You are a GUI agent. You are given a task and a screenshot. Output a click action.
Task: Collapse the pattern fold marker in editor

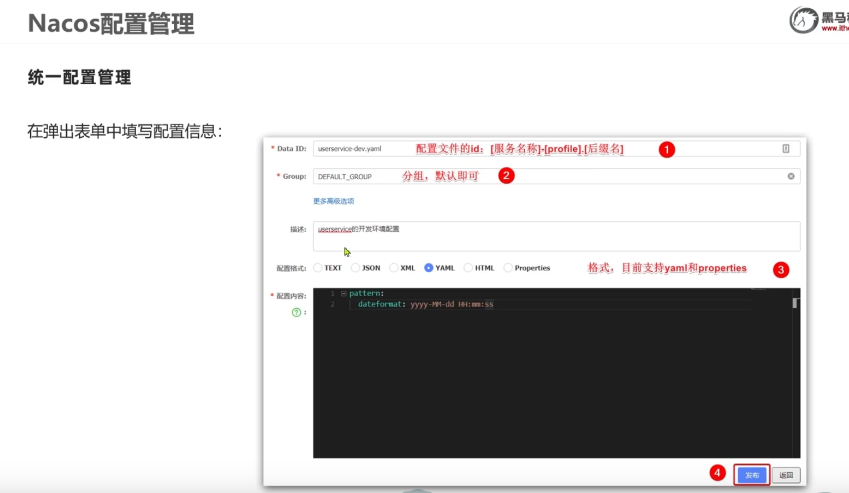pyautogui.click(x=343, y=293)
